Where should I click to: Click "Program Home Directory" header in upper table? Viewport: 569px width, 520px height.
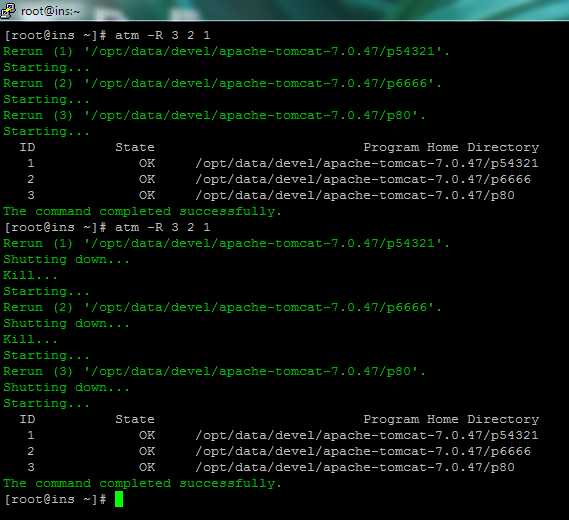451,147
